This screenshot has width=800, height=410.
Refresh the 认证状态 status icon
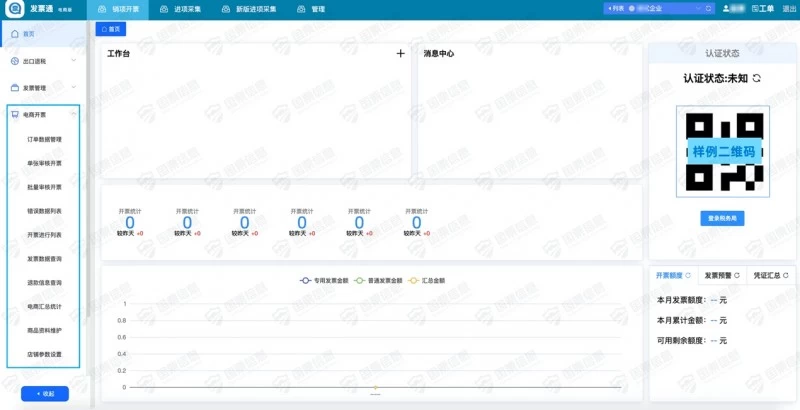(757, 78)
